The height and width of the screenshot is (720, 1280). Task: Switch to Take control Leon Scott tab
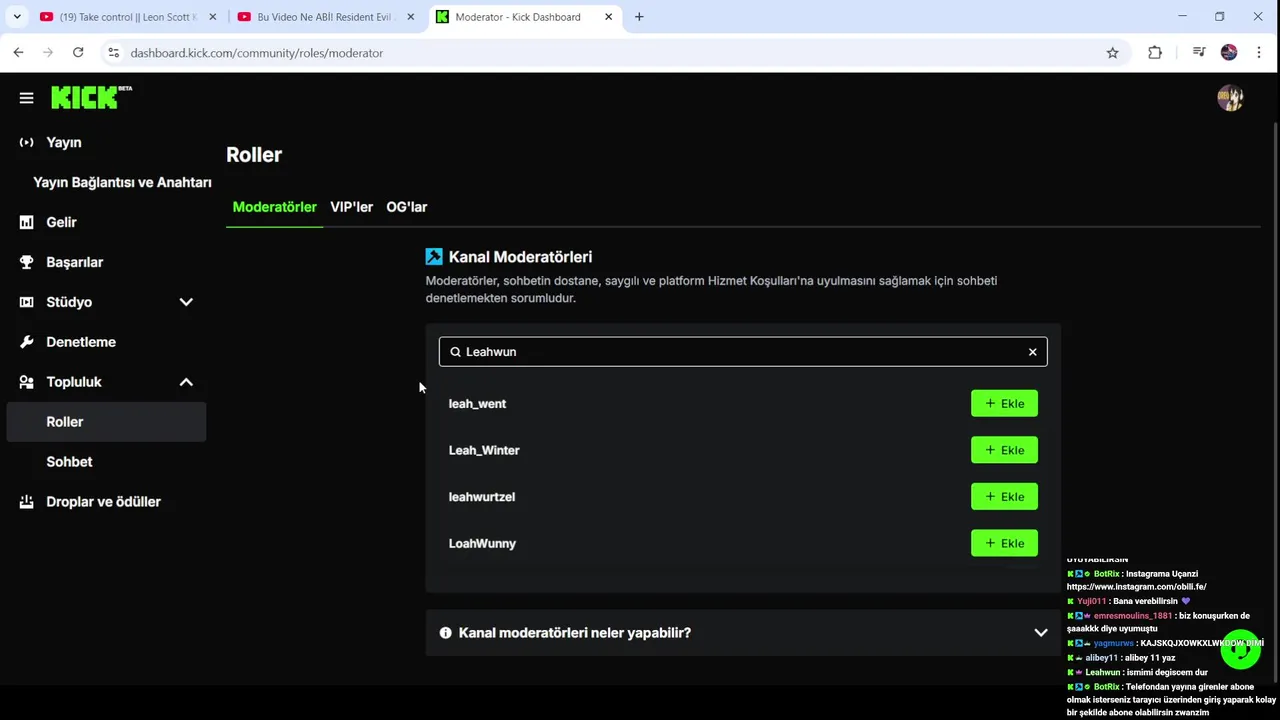click(129, 17)
